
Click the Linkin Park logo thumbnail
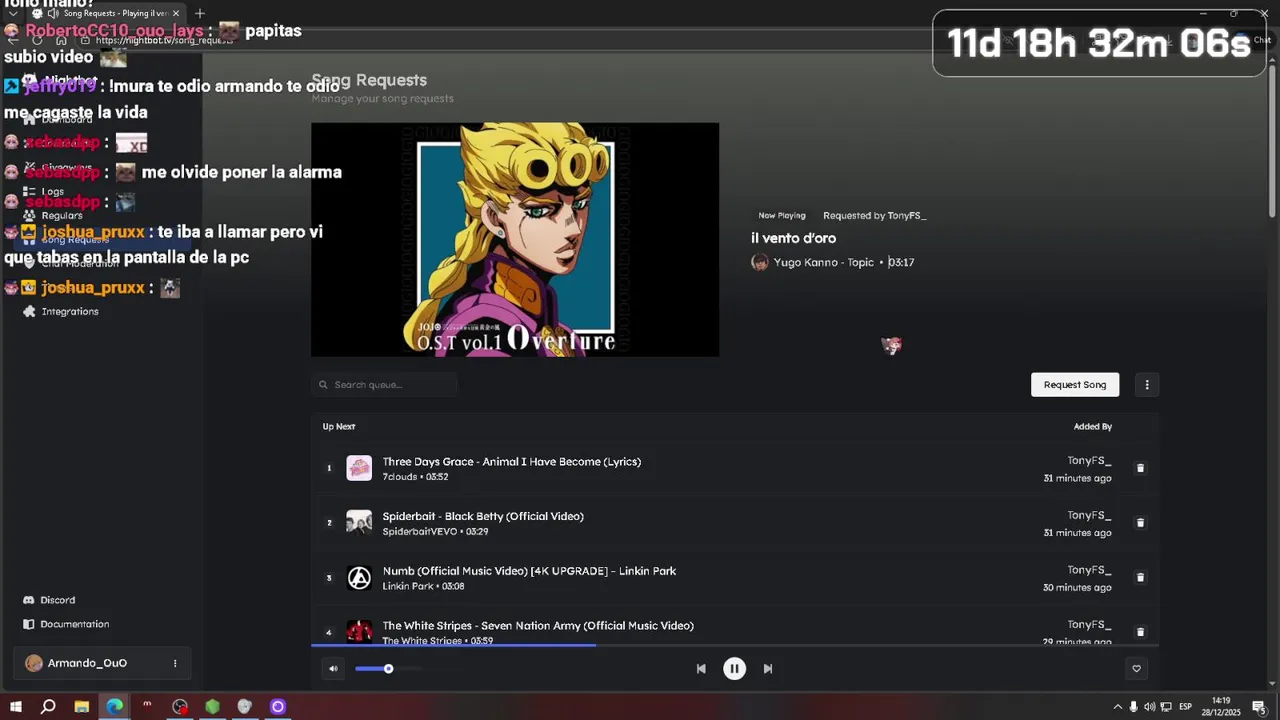coord(359,578)
